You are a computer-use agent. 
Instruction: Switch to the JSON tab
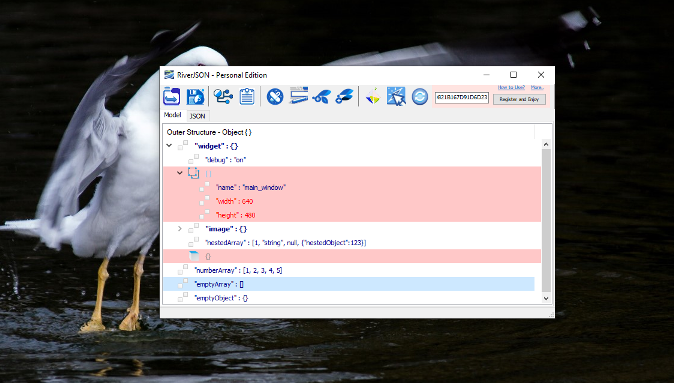[x=198, y=116]
